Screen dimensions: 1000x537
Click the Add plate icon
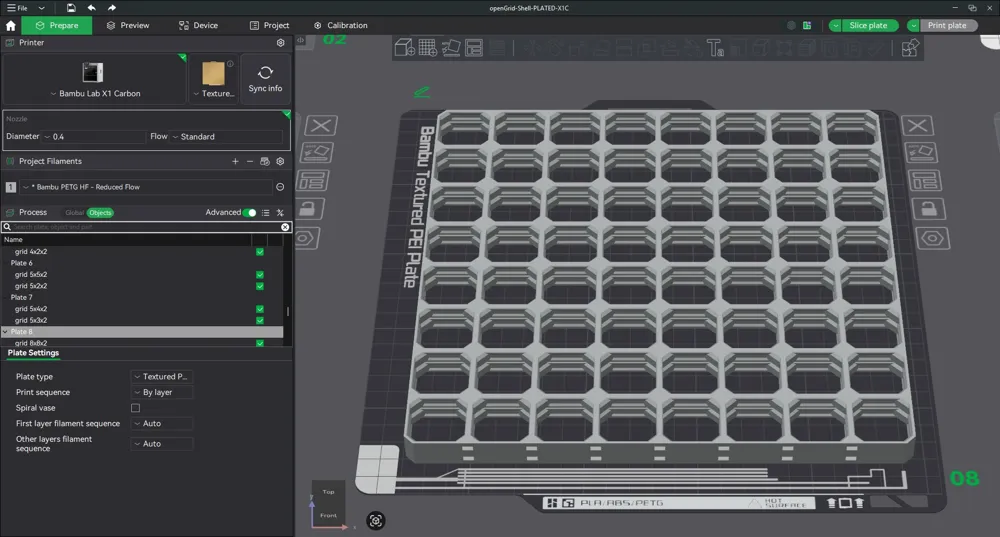coord(428,48)
